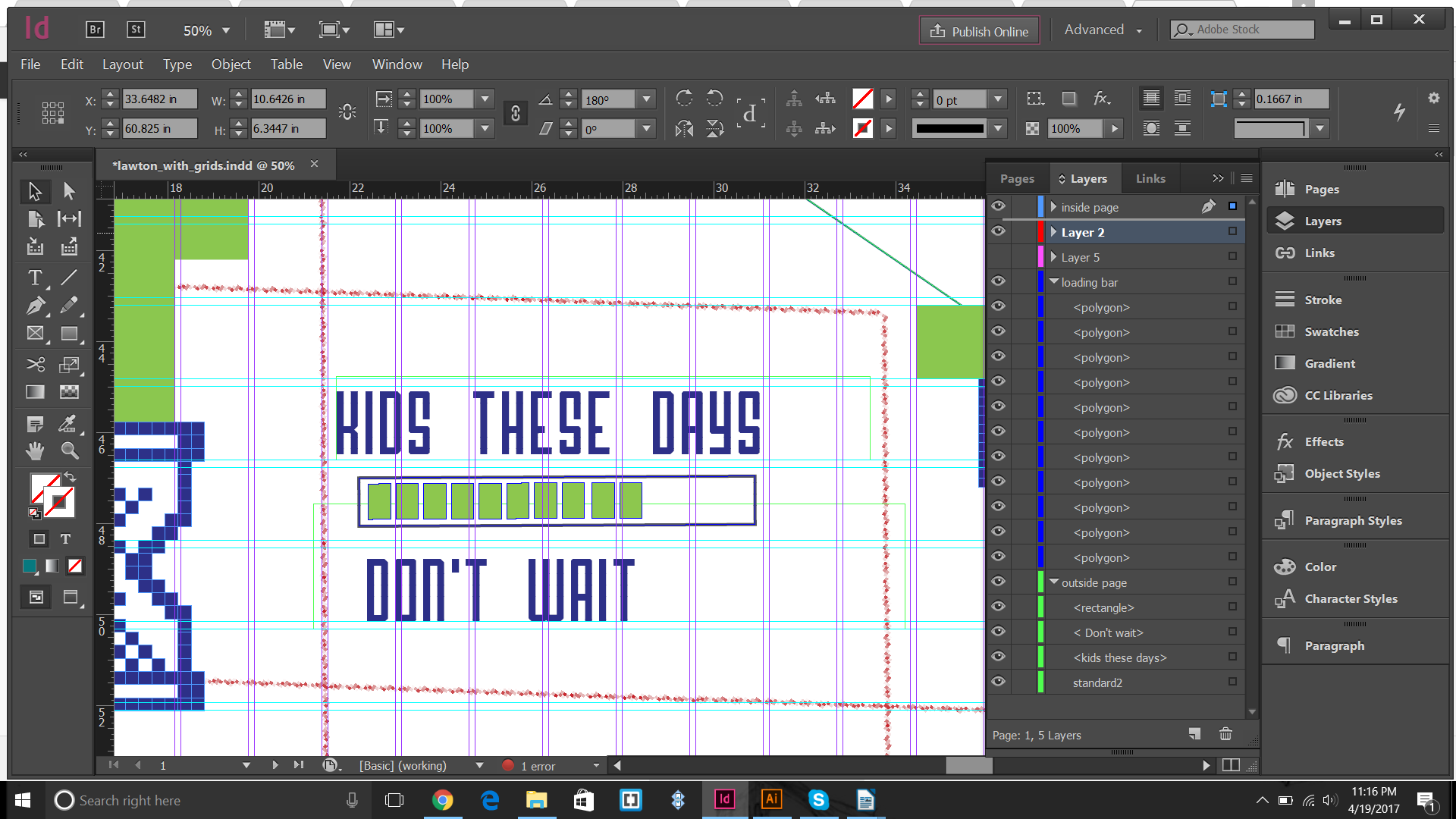This screenshot has height=819, width=1456.
Task: Expand the 'Layer 2' layer
Action: 1053,232
